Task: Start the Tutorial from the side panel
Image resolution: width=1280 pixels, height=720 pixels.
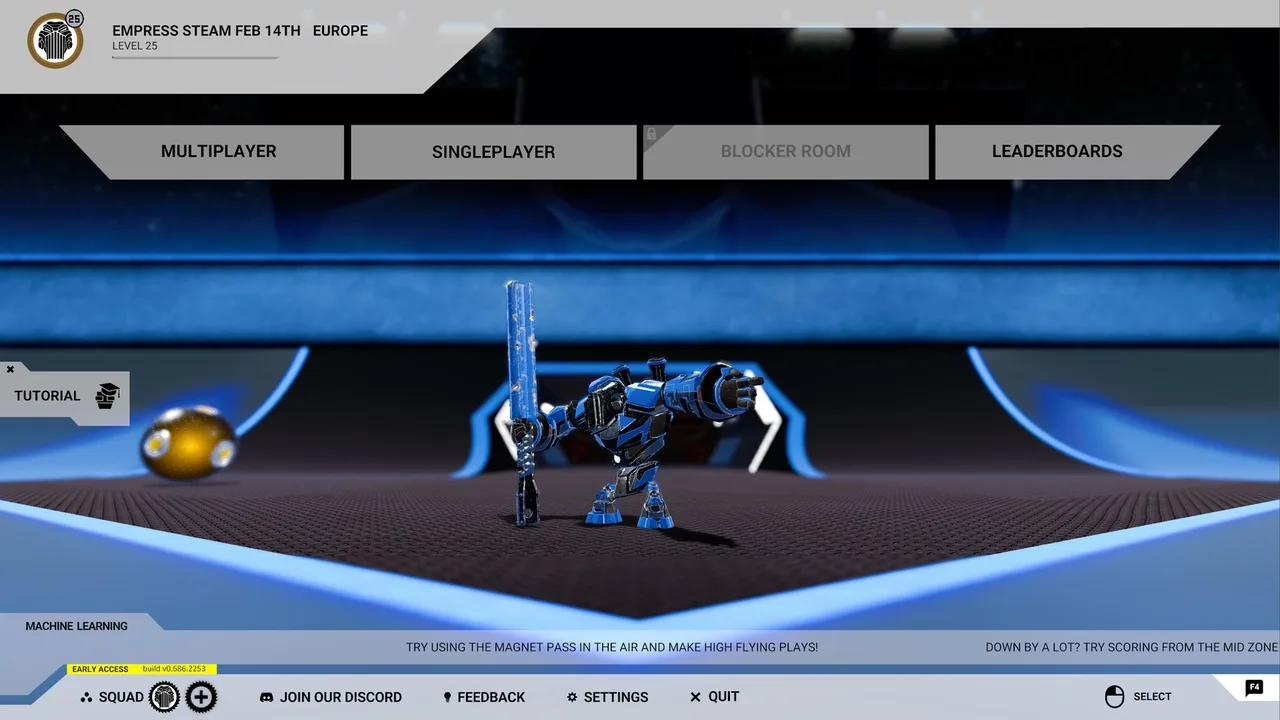Action: (65, 396)
